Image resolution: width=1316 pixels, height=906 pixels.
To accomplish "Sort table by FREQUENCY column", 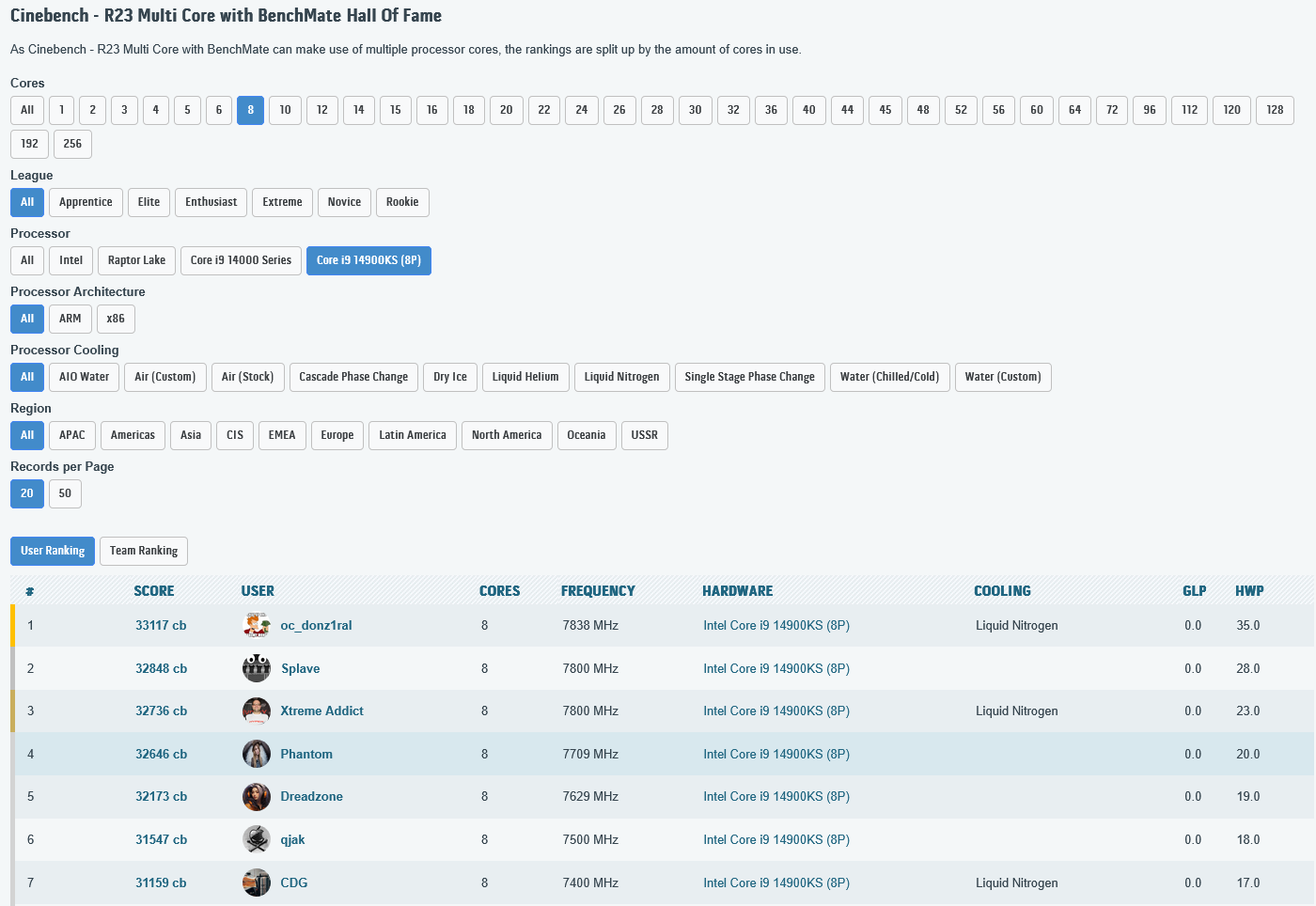I will click(x=598, y=591).
